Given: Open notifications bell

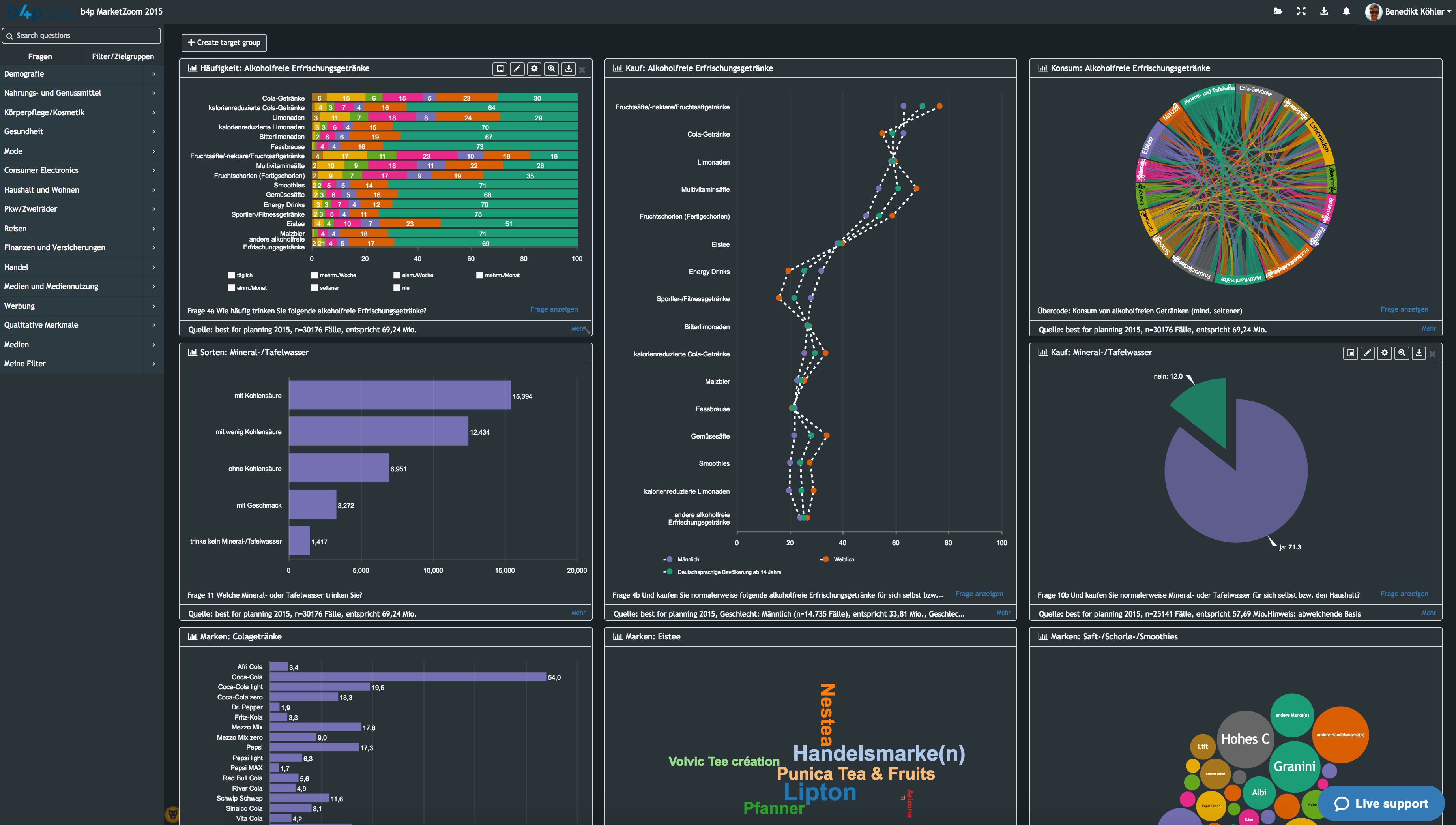Looking at the screenshot, I should click(x=1346, y=11).
